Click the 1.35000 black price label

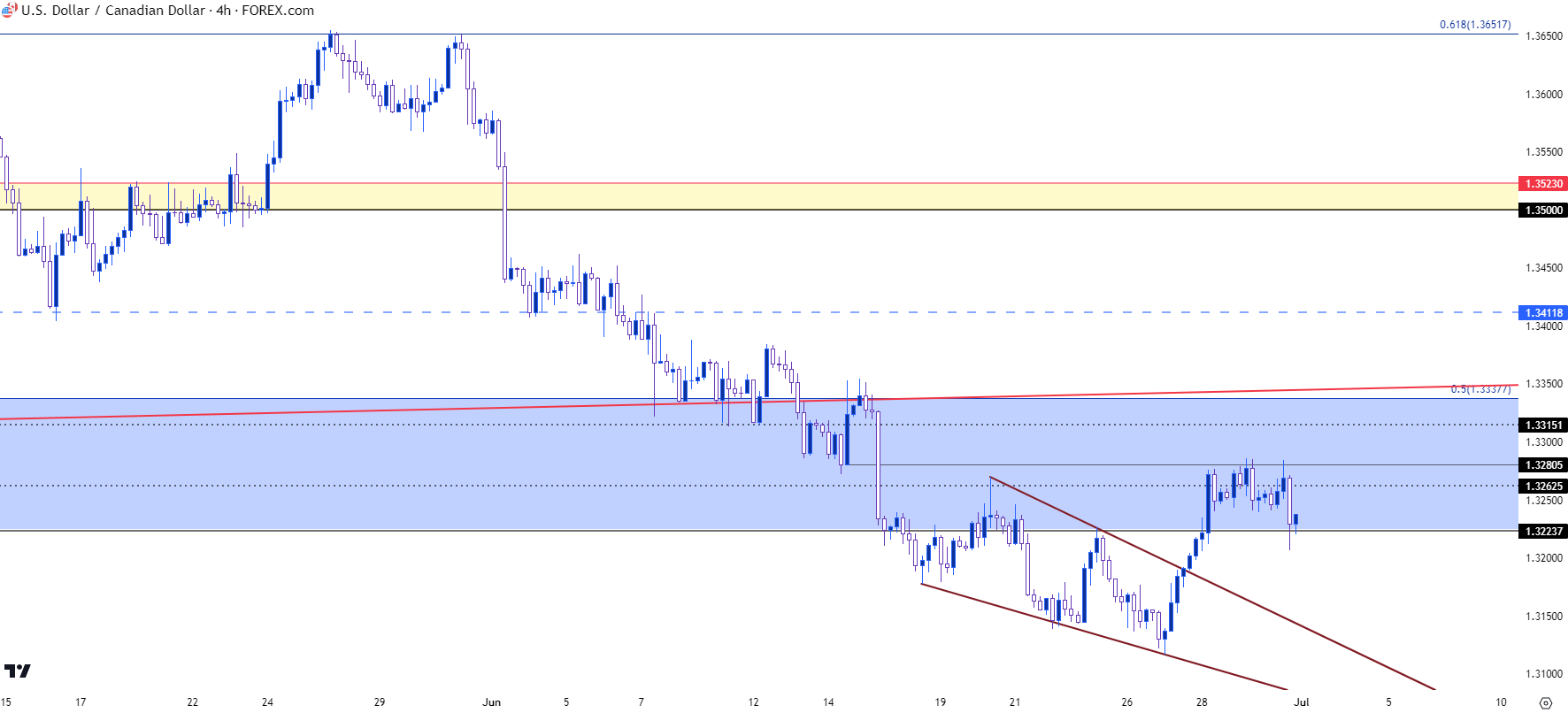pos(1543,211)
